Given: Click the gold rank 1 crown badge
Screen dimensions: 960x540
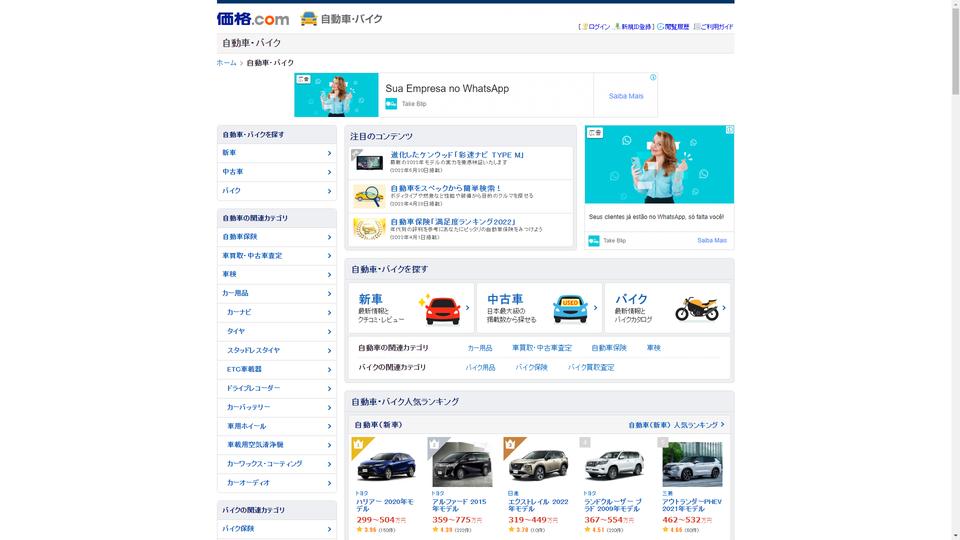Looking at the screenshot, I should point(359,444).
